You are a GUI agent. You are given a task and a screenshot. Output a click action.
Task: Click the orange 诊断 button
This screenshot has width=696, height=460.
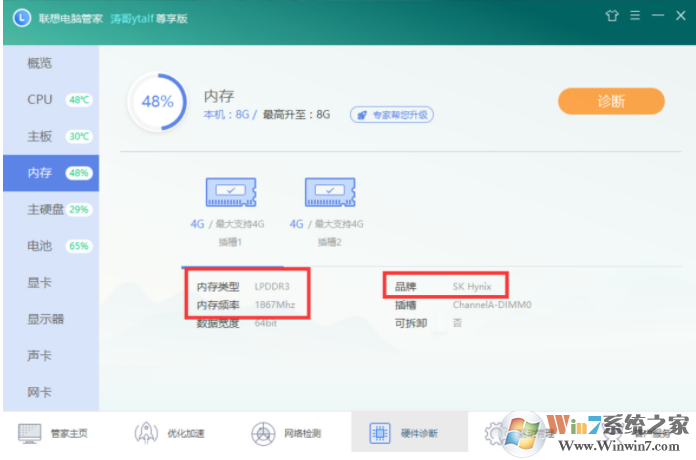611,101
